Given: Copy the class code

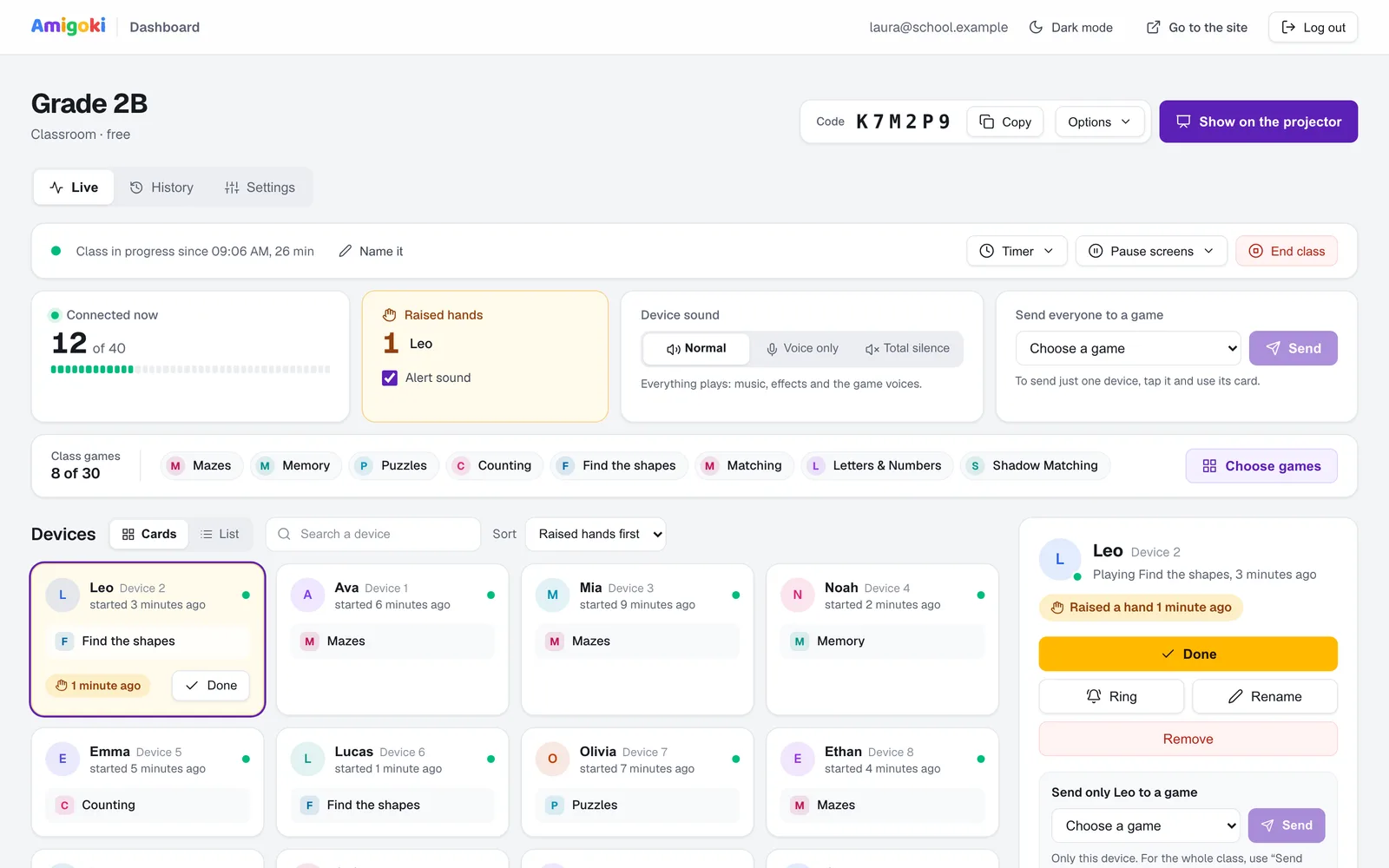Looking at the screenshot, I should 1005,122.
